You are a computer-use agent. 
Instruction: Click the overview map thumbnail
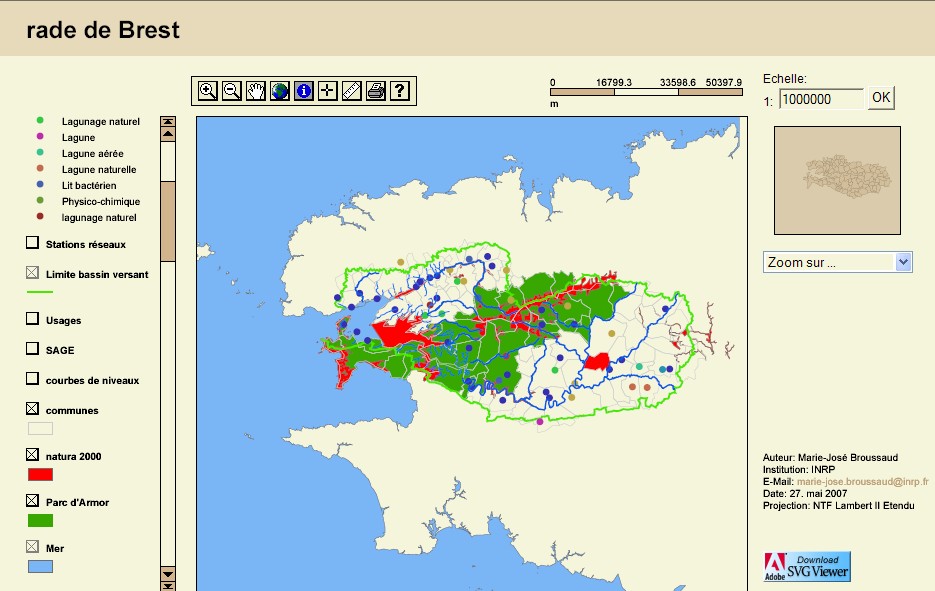(x=837, y=180)
